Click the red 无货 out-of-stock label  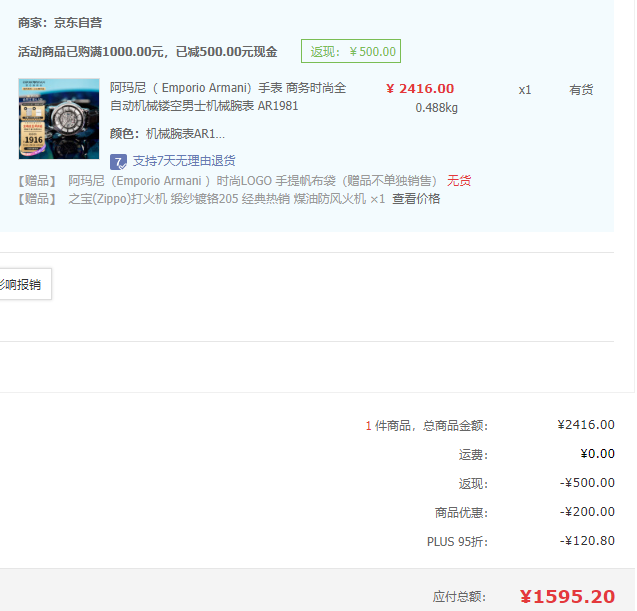[459, 180]
